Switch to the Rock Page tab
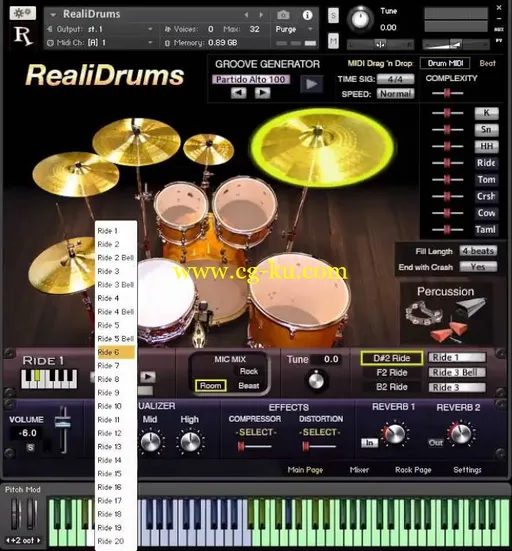The width and height of the screenshot is (512, 551). pos(413,470)
